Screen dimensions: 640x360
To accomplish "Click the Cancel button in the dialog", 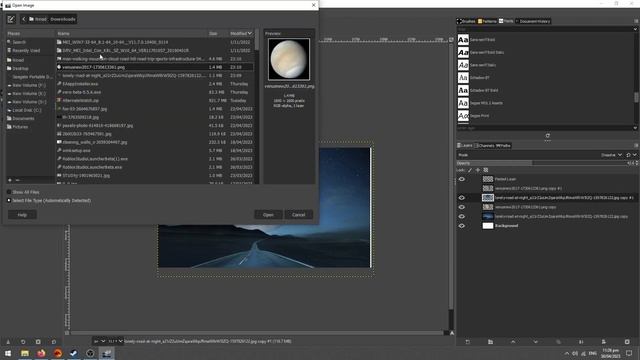I will point(298,215).
